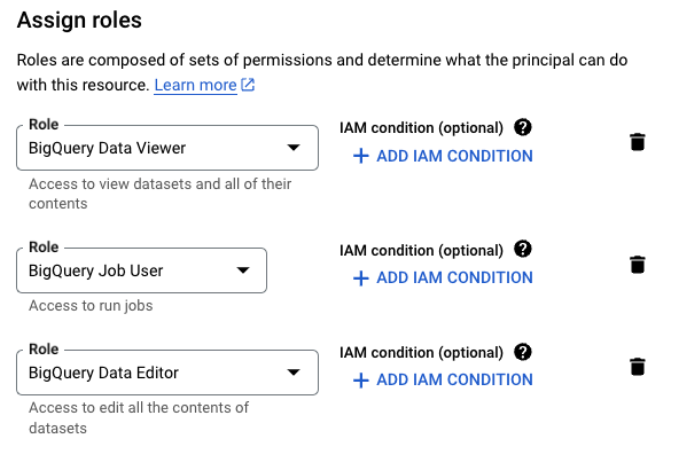This screenshot has height=450, width=673.
Task: Expand the BigQuery Data Viewer dropdown arrow
Action: [293, 148]
